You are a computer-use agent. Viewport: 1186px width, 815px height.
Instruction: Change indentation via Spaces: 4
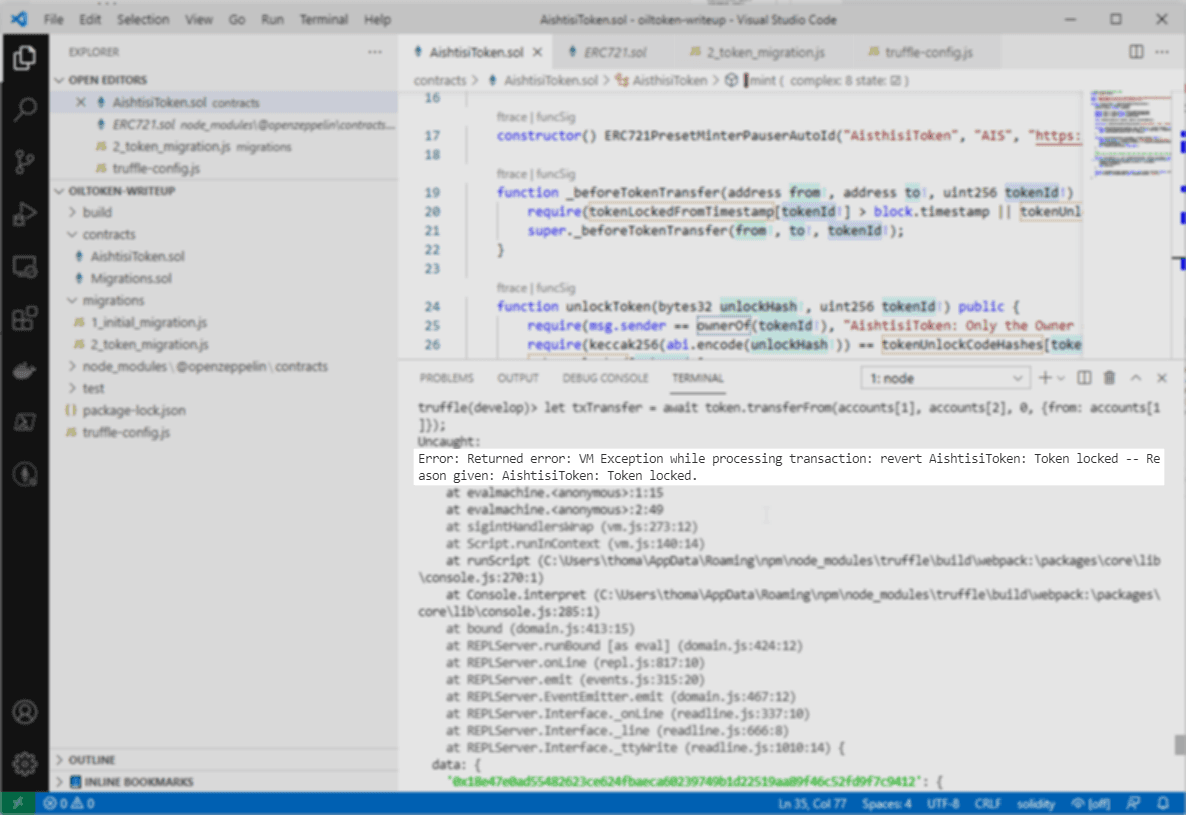886,804
